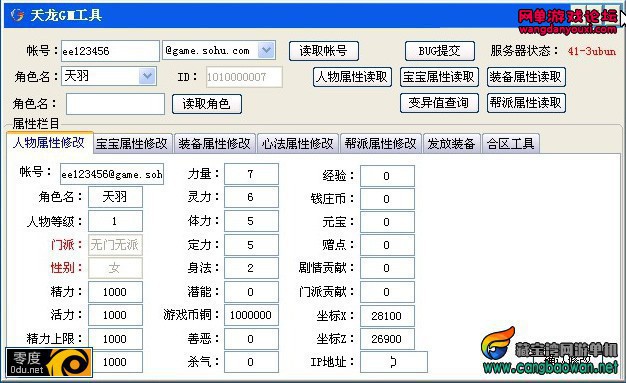Click the 帮派属性读取 button
The width and height of the screenshot is (626, 383).
point(526,103)
